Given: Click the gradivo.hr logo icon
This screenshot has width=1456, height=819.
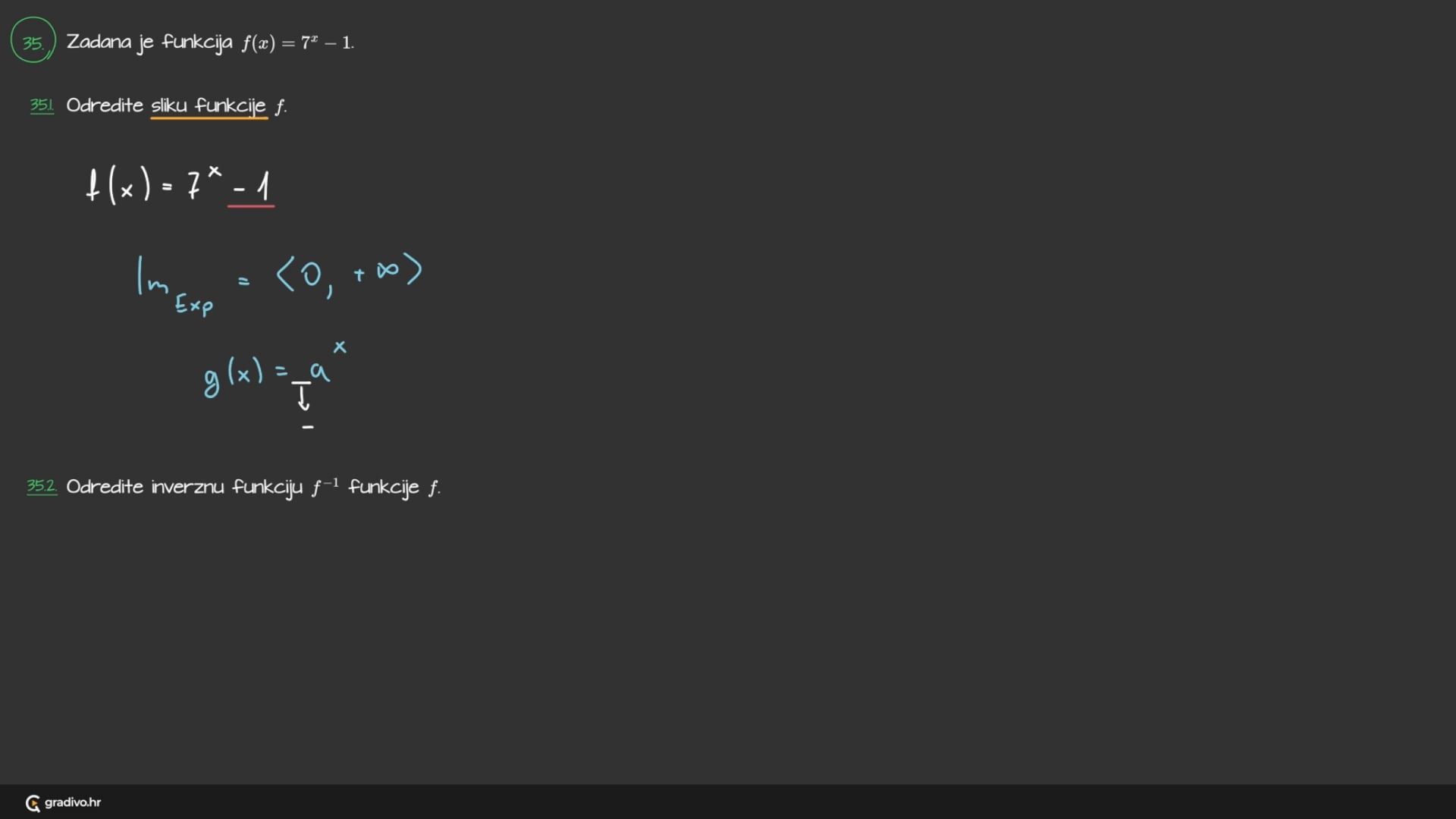Looking at the screenshot, I should (x=33, y=803).
